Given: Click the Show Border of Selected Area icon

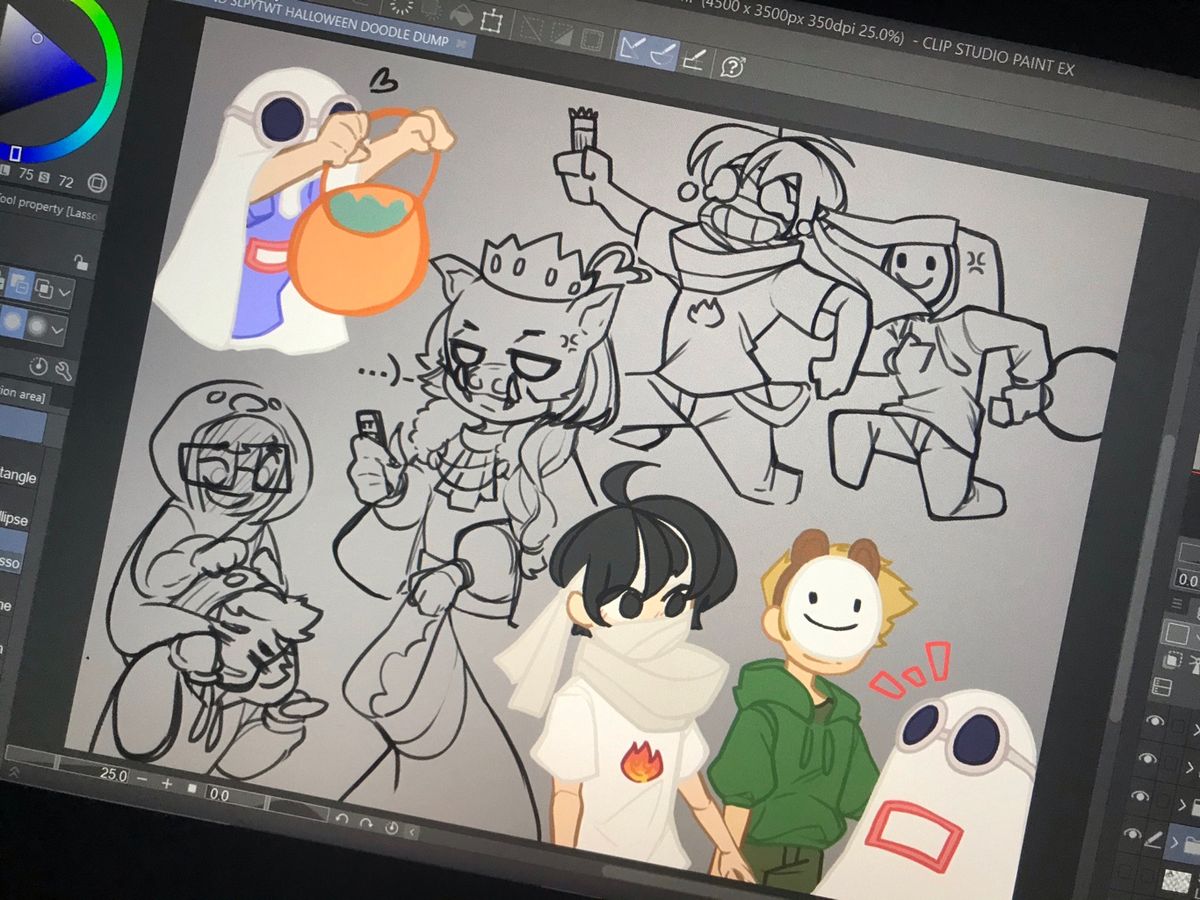Looking at the screenshot, I should (x=593, y=39).
